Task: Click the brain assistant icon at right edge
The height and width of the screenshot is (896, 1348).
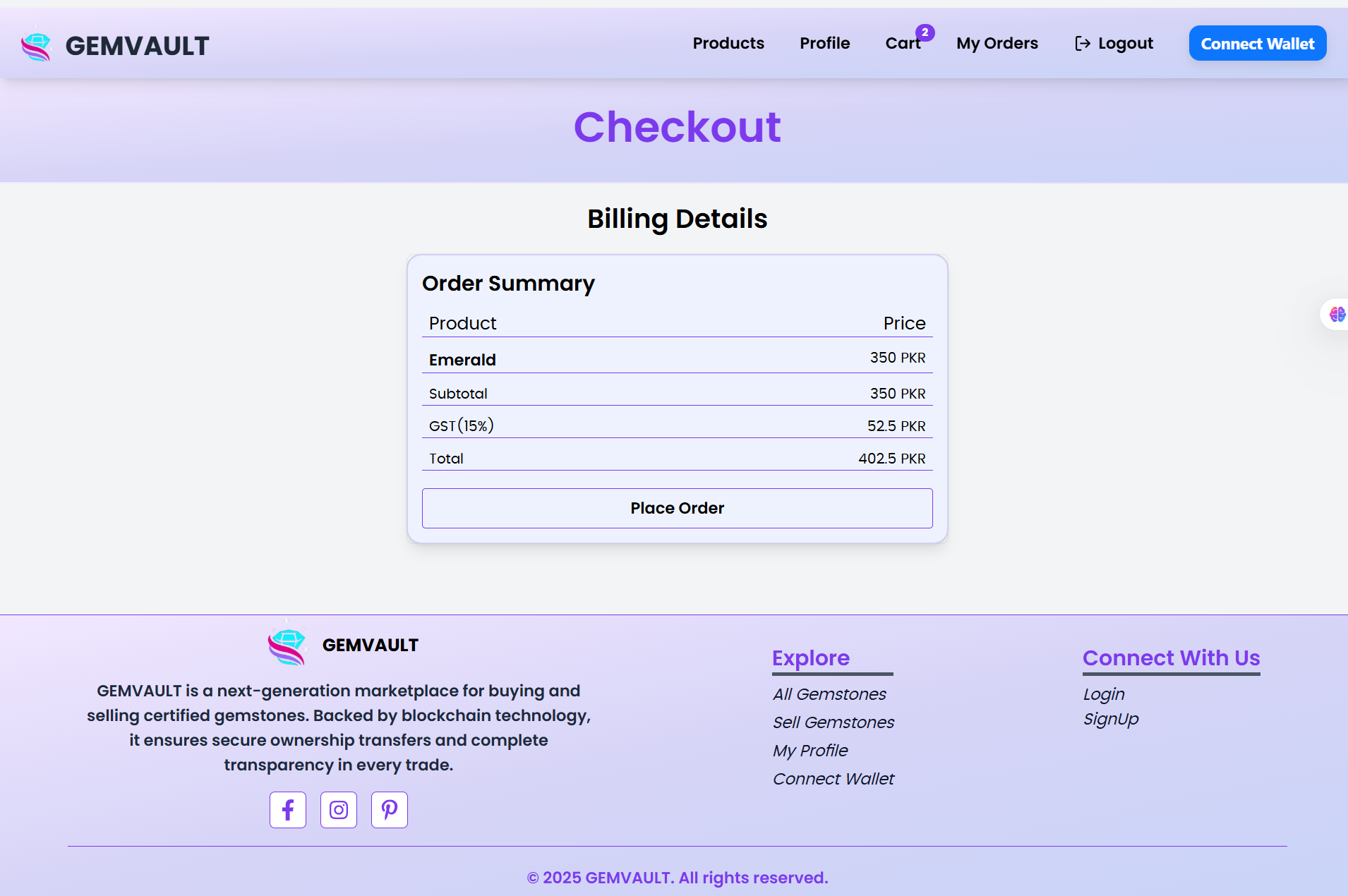Action: click(1336, 314)
